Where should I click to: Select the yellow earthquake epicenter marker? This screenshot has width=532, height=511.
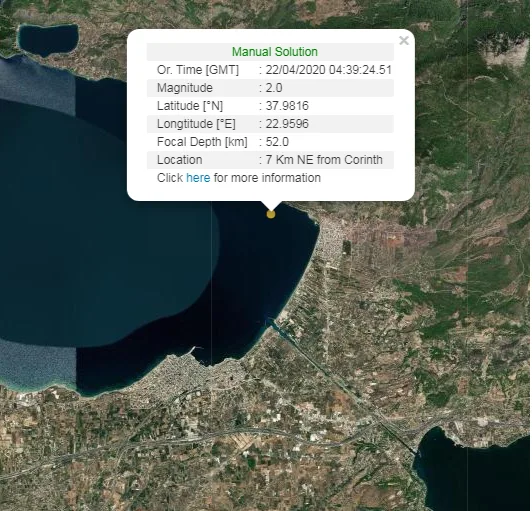271,214
